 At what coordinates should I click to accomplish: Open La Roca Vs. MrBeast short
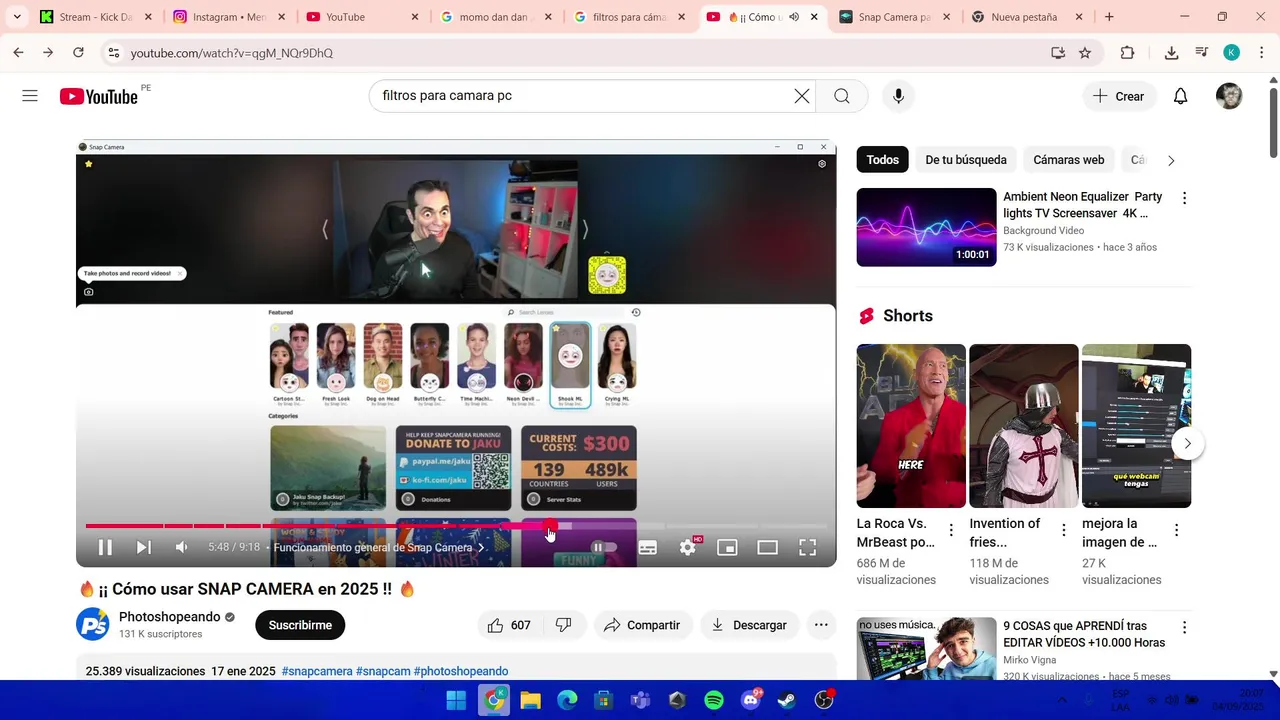click(x=911, y=426)
